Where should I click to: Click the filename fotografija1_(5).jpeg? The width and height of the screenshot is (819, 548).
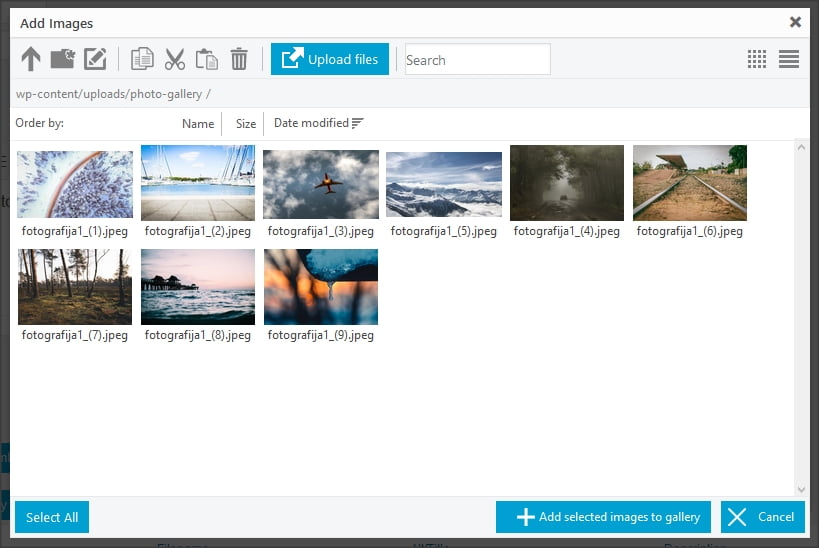click(444, 231)
